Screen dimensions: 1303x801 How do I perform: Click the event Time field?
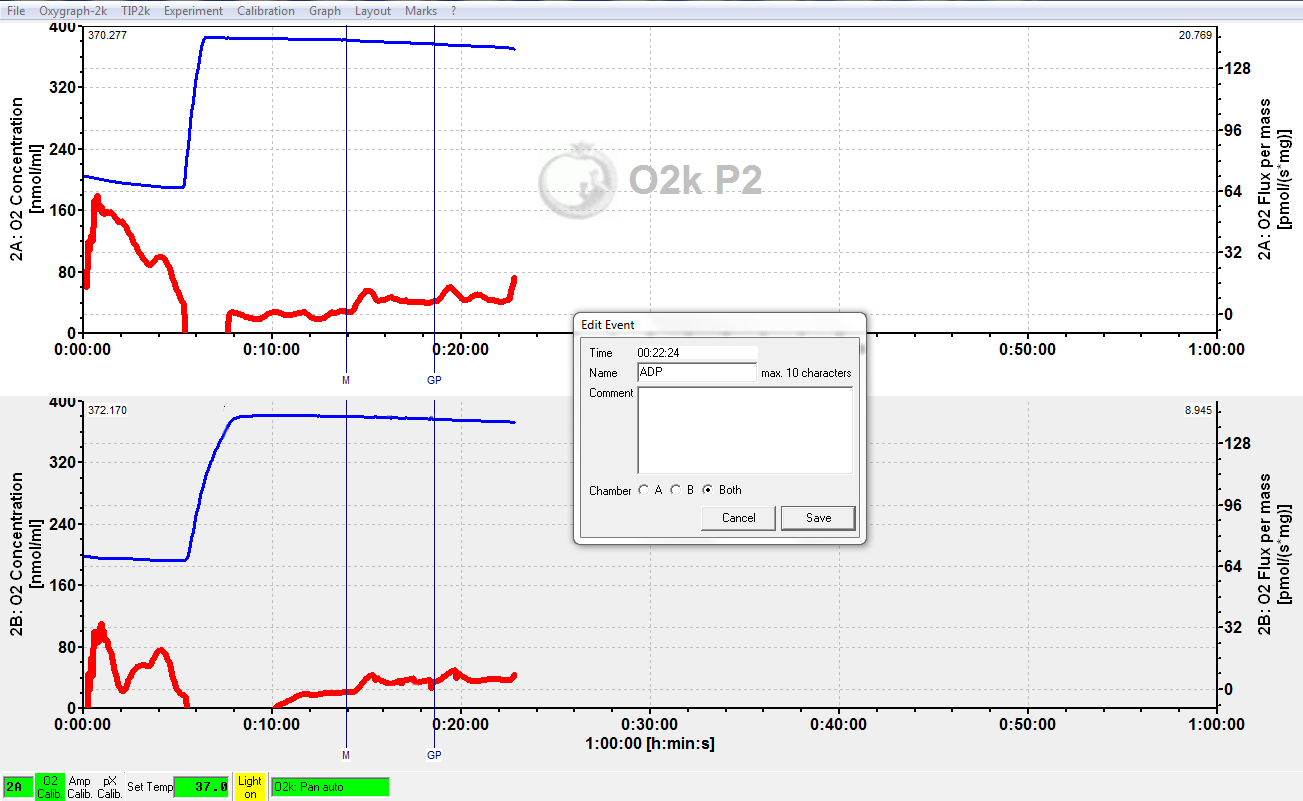pyautogui.click(x=697, y=353)
